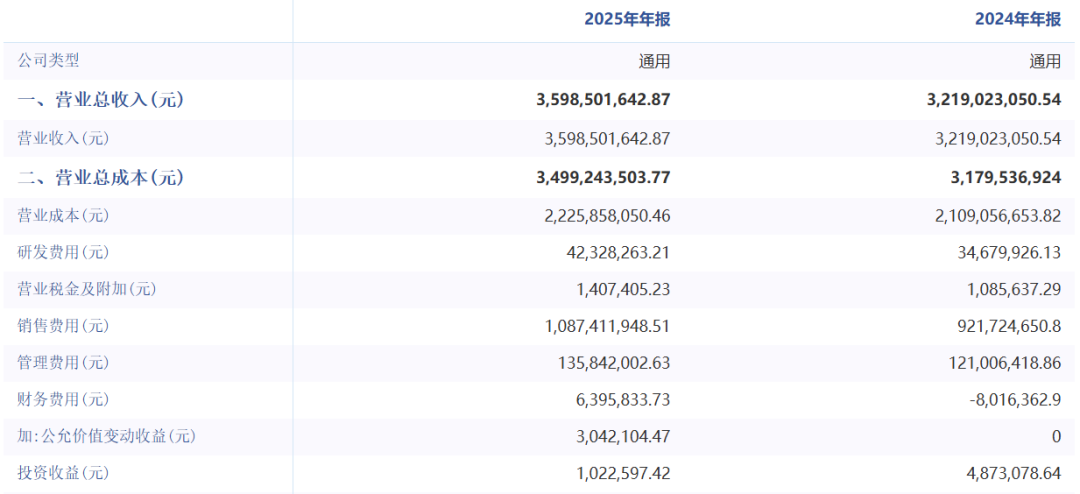Screen dimensions: 1080x494
Task: Click operating cost value 2,225,858,050.46
Action: pos(607,216)
